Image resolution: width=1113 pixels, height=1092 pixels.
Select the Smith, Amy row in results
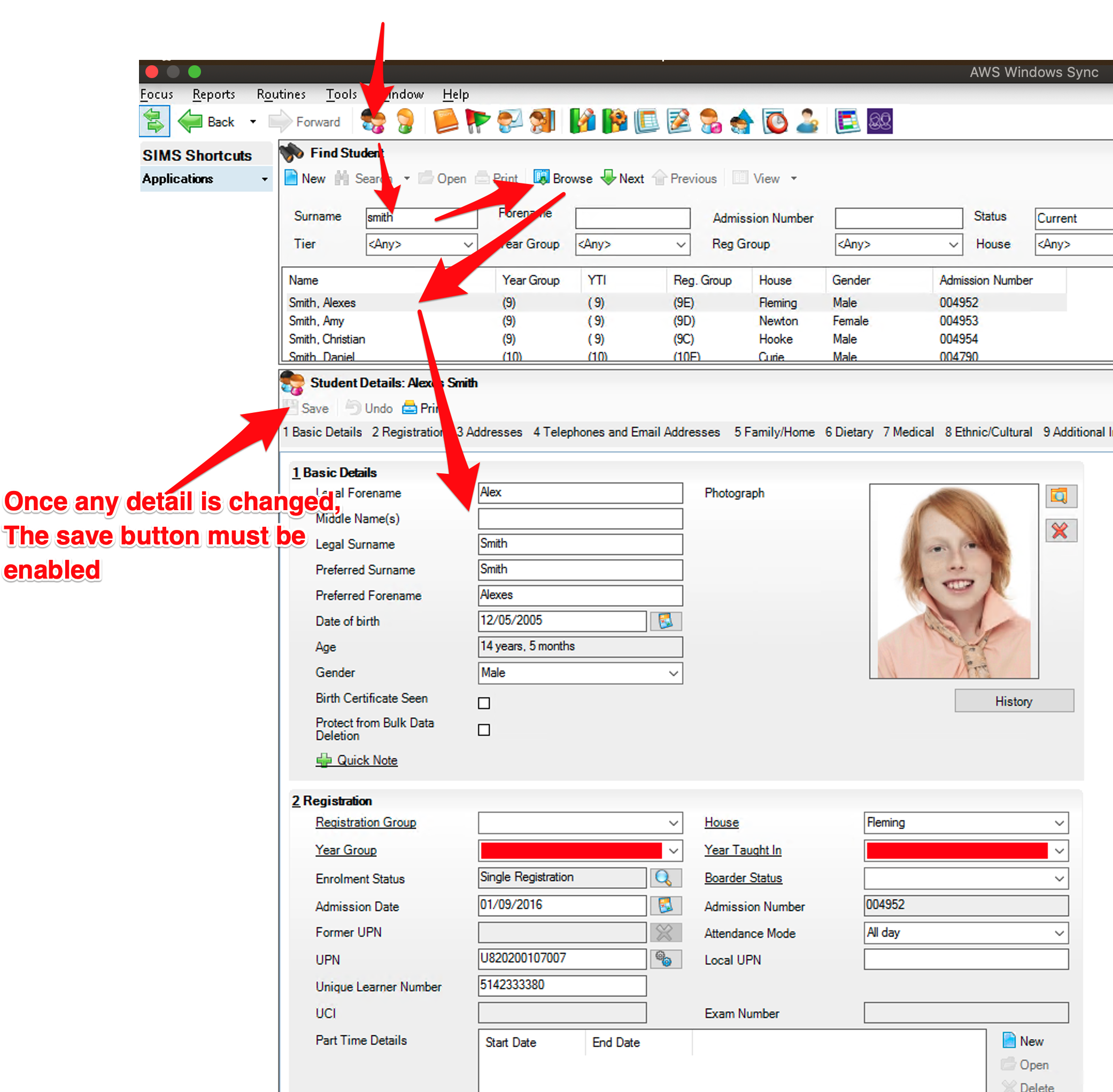316,321
